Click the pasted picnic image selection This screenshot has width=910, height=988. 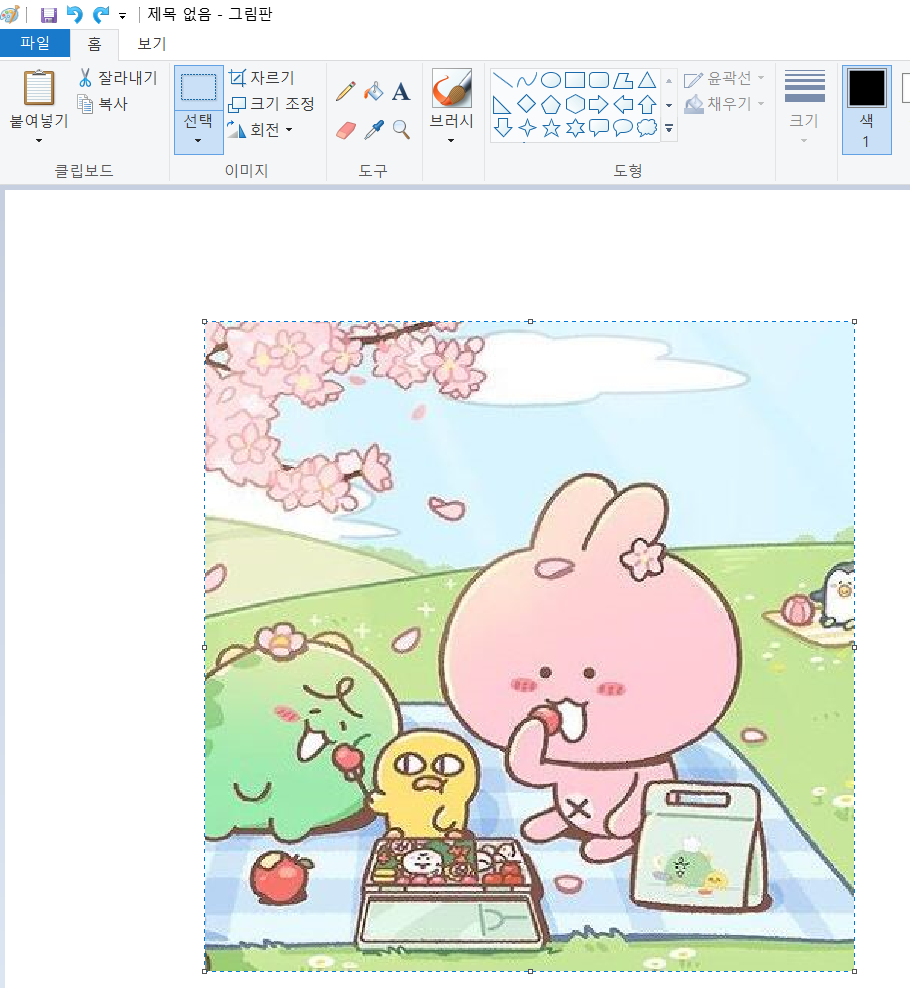coord(529,646)
